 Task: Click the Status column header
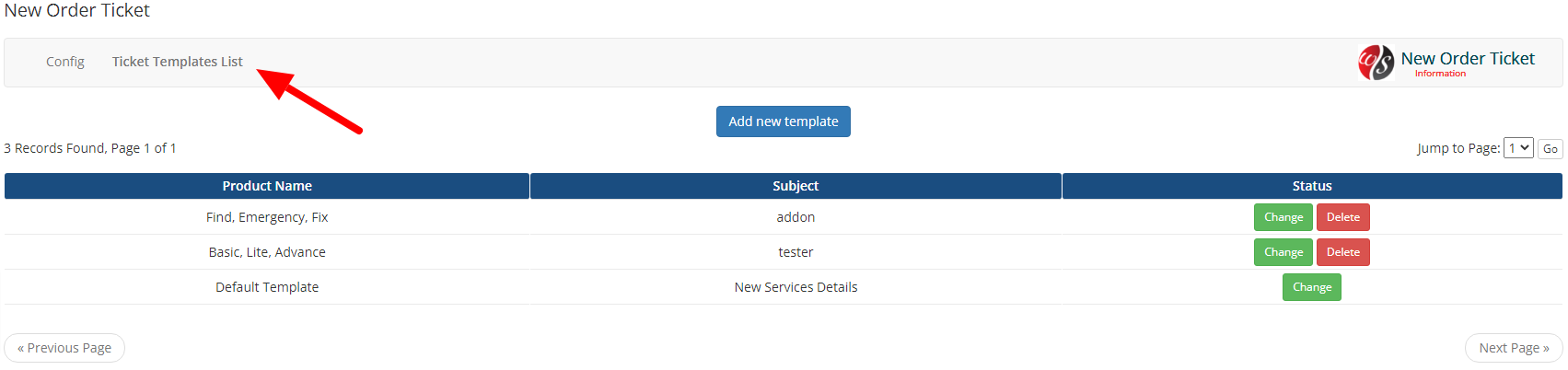(x=1312, y=186)
